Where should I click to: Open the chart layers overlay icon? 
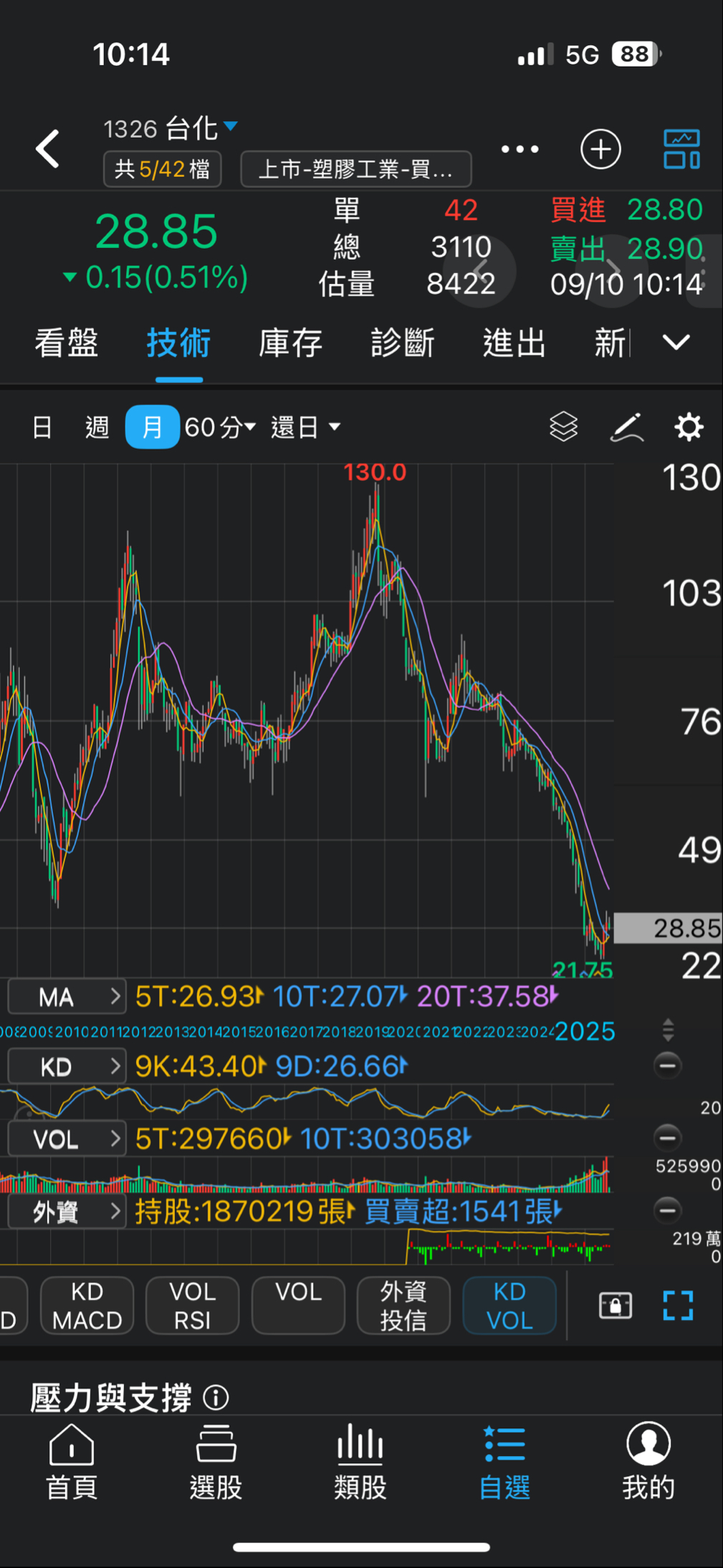pos(563,427)
